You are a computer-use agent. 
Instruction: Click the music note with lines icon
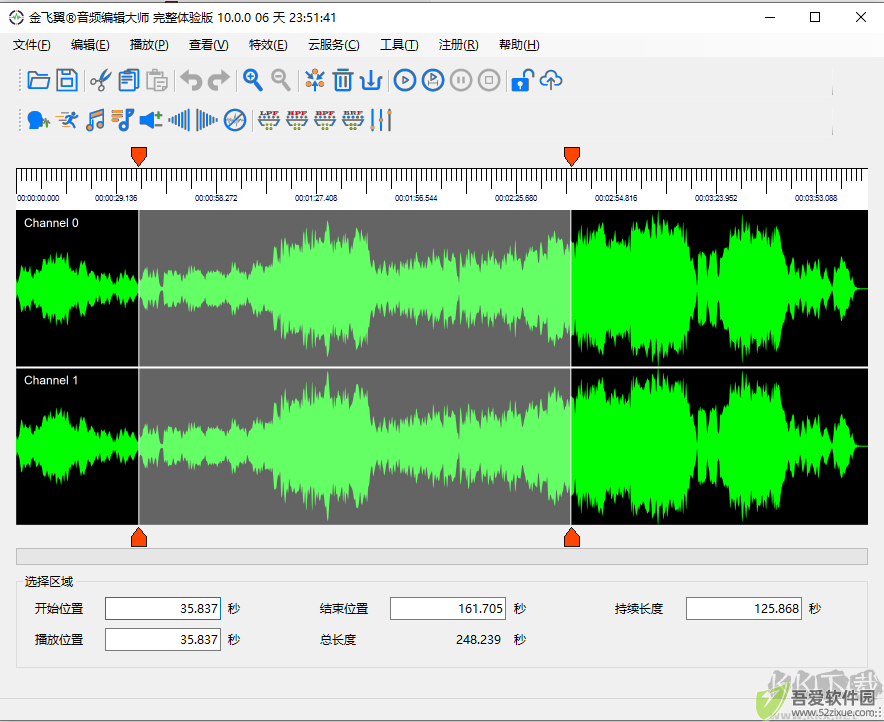pos(123,120)
